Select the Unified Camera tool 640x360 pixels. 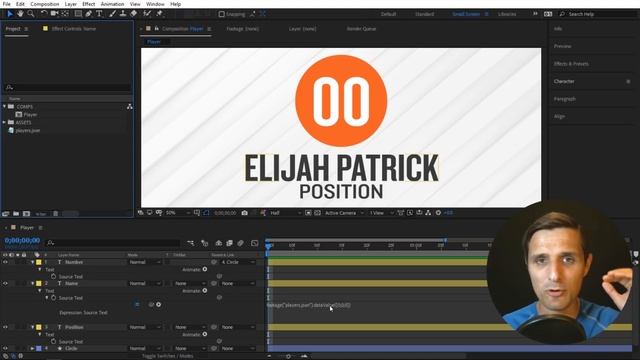tap(54, 14)
